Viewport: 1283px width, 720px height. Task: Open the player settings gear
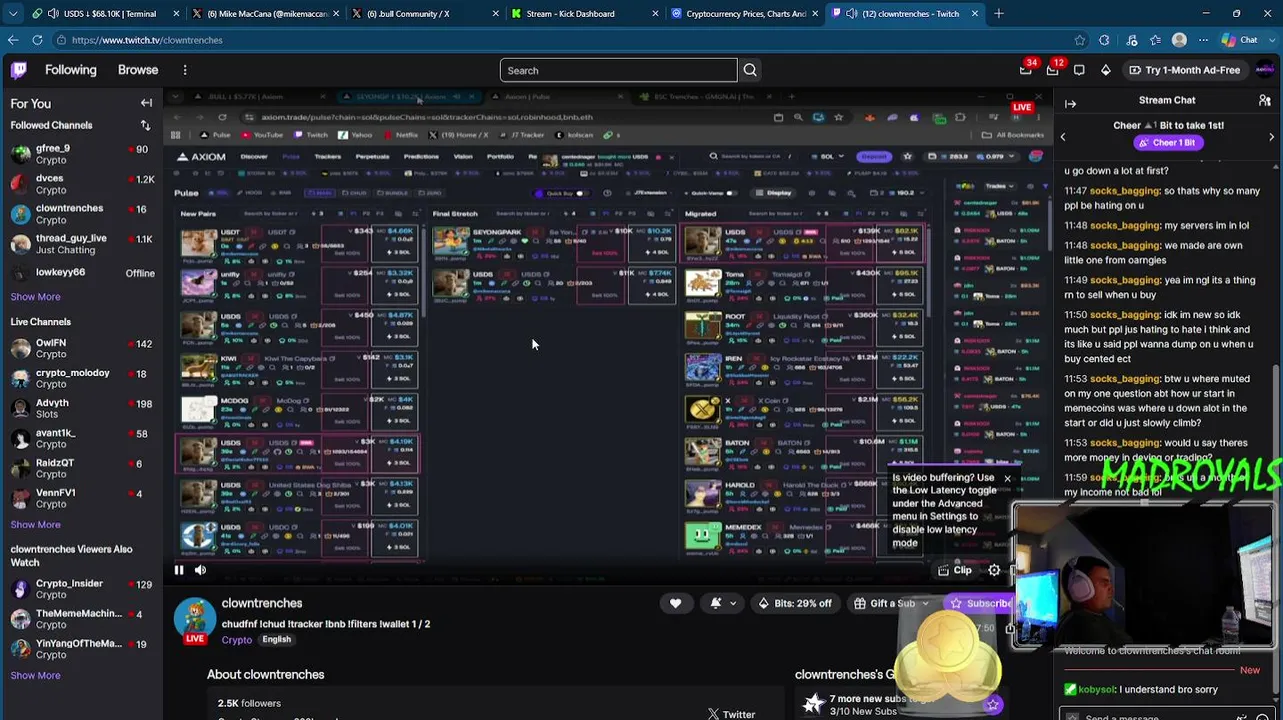point(994,570)
